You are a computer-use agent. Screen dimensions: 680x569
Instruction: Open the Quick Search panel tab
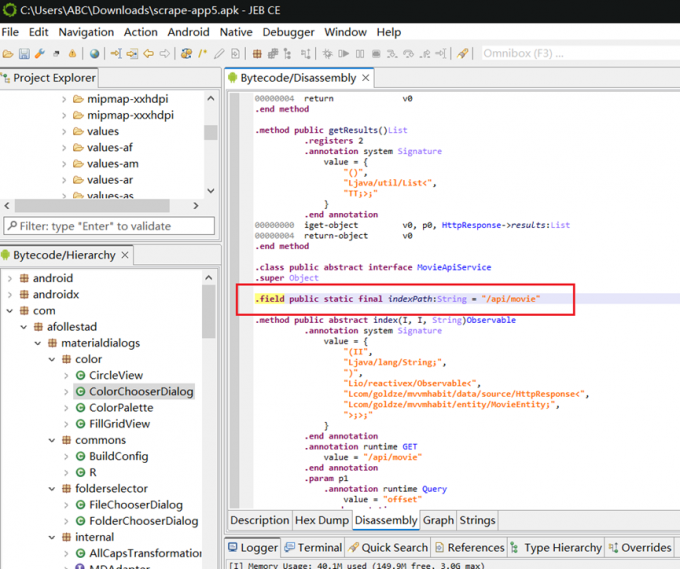tap(388, 548)
